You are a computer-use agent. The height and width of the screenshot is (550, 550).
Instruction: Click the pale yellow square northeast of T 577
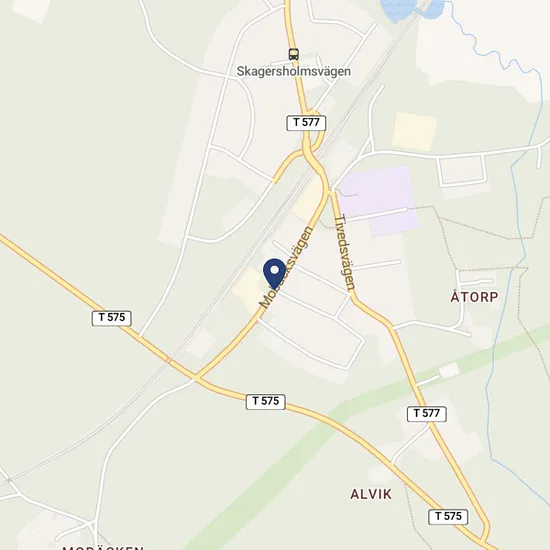(x=414, y=132)
